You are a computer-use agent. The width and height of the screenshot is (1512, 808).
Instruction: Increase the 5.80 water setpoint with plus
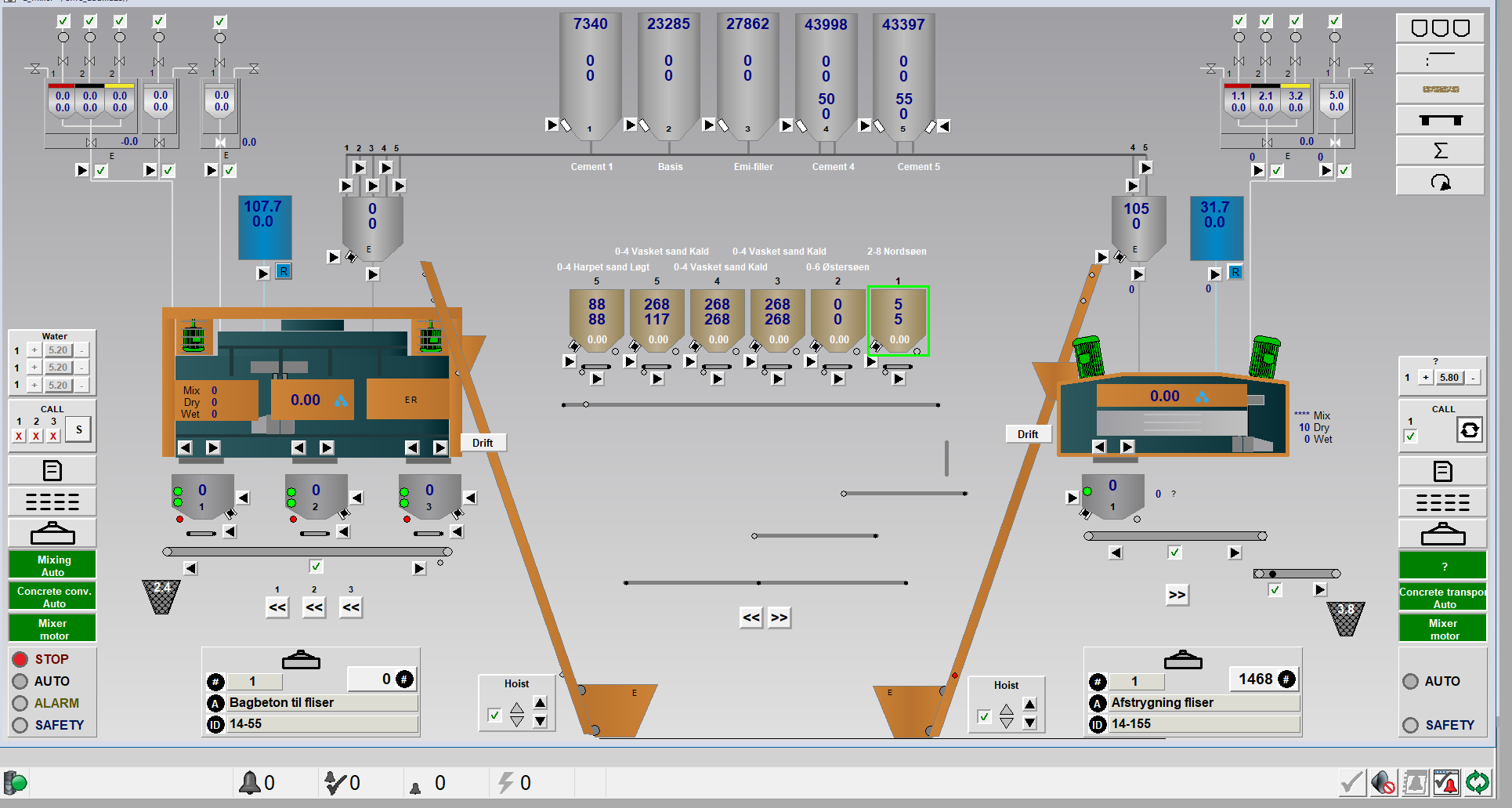click(1426, 377)
